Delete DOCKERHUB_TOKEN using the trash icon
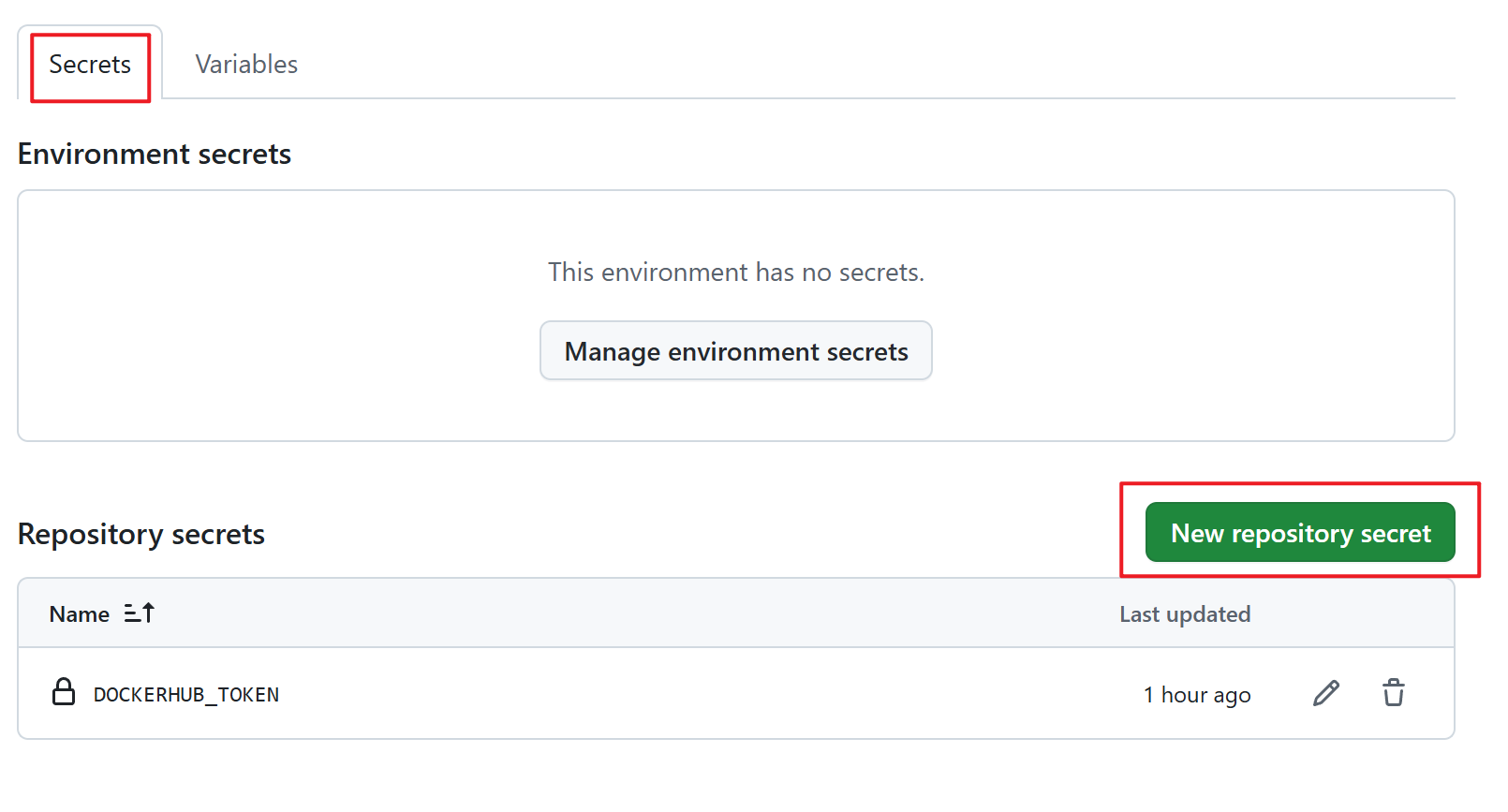 1394,693
